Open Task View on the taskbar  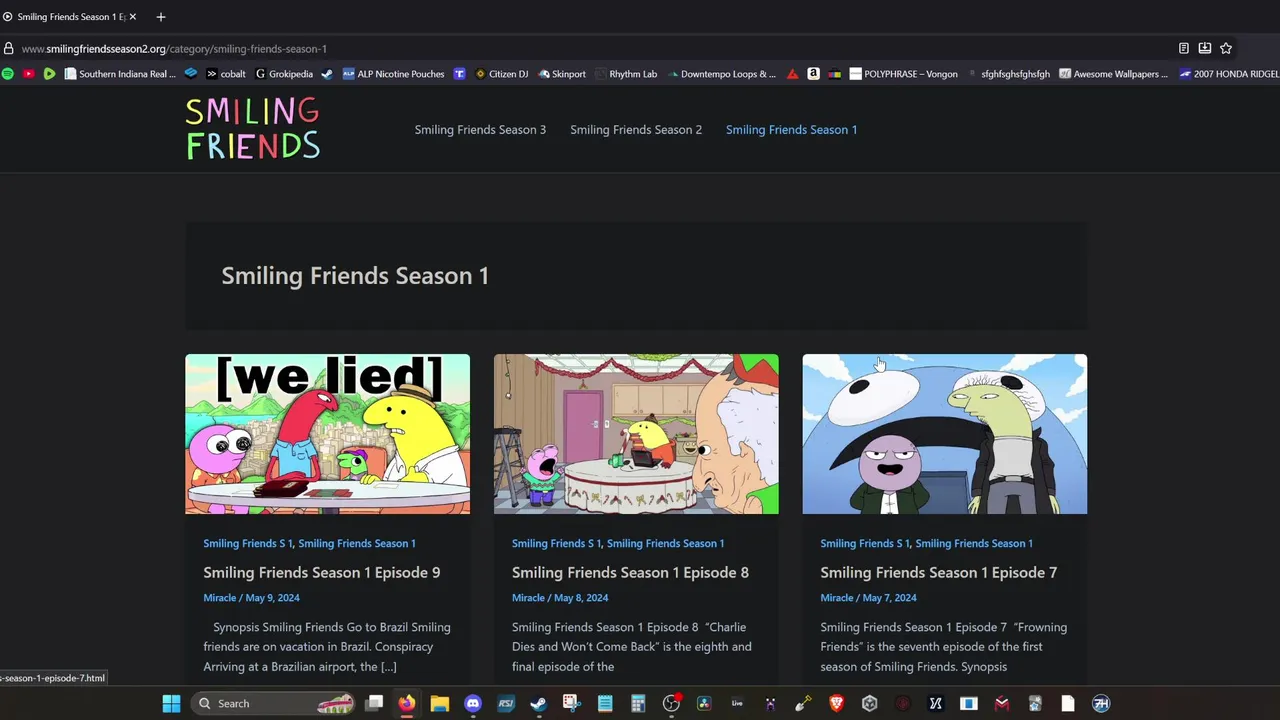374,703
